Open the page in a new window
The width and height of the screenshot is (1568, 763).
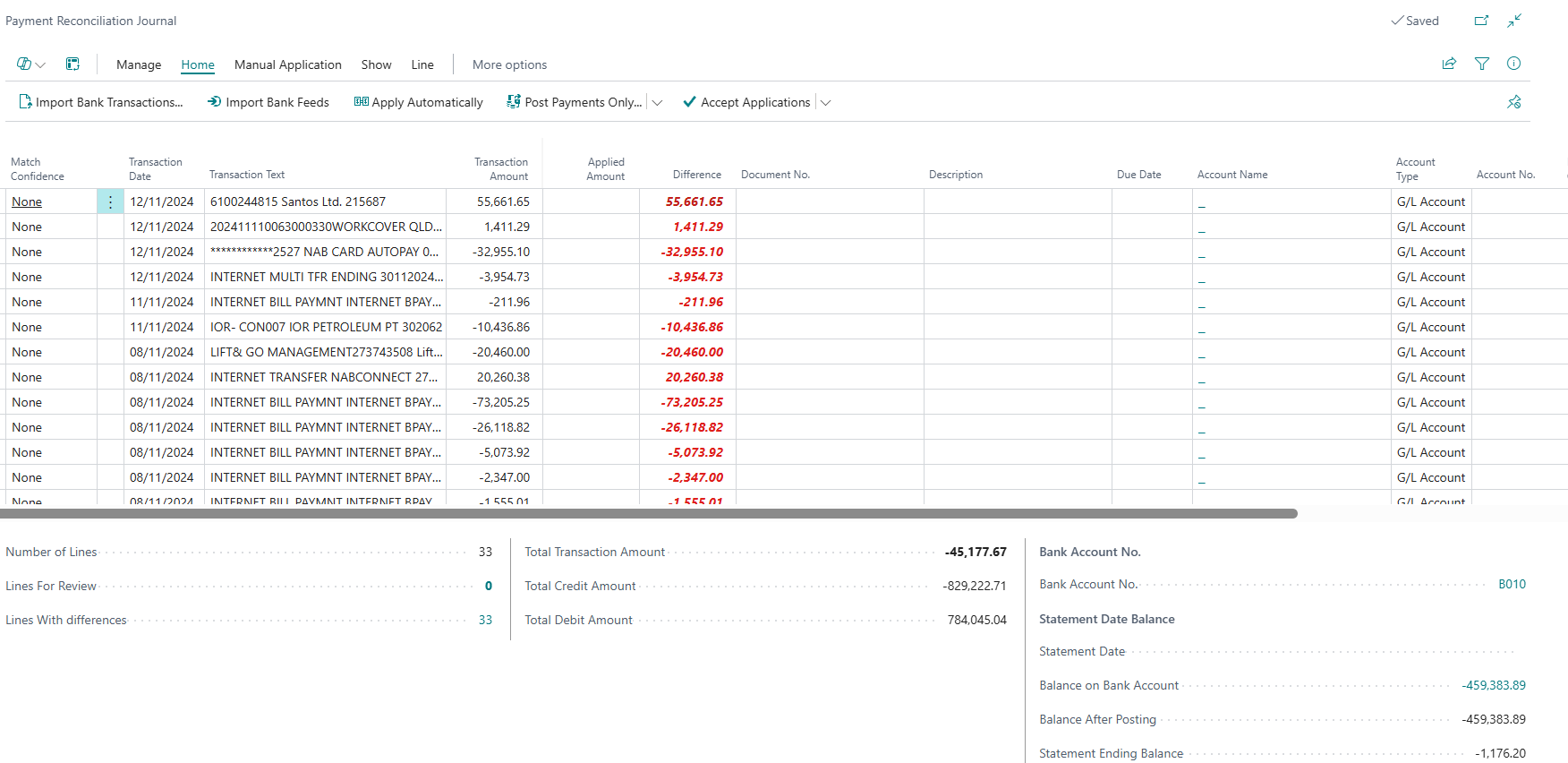pyautogui.click(x=1482, y=21)
